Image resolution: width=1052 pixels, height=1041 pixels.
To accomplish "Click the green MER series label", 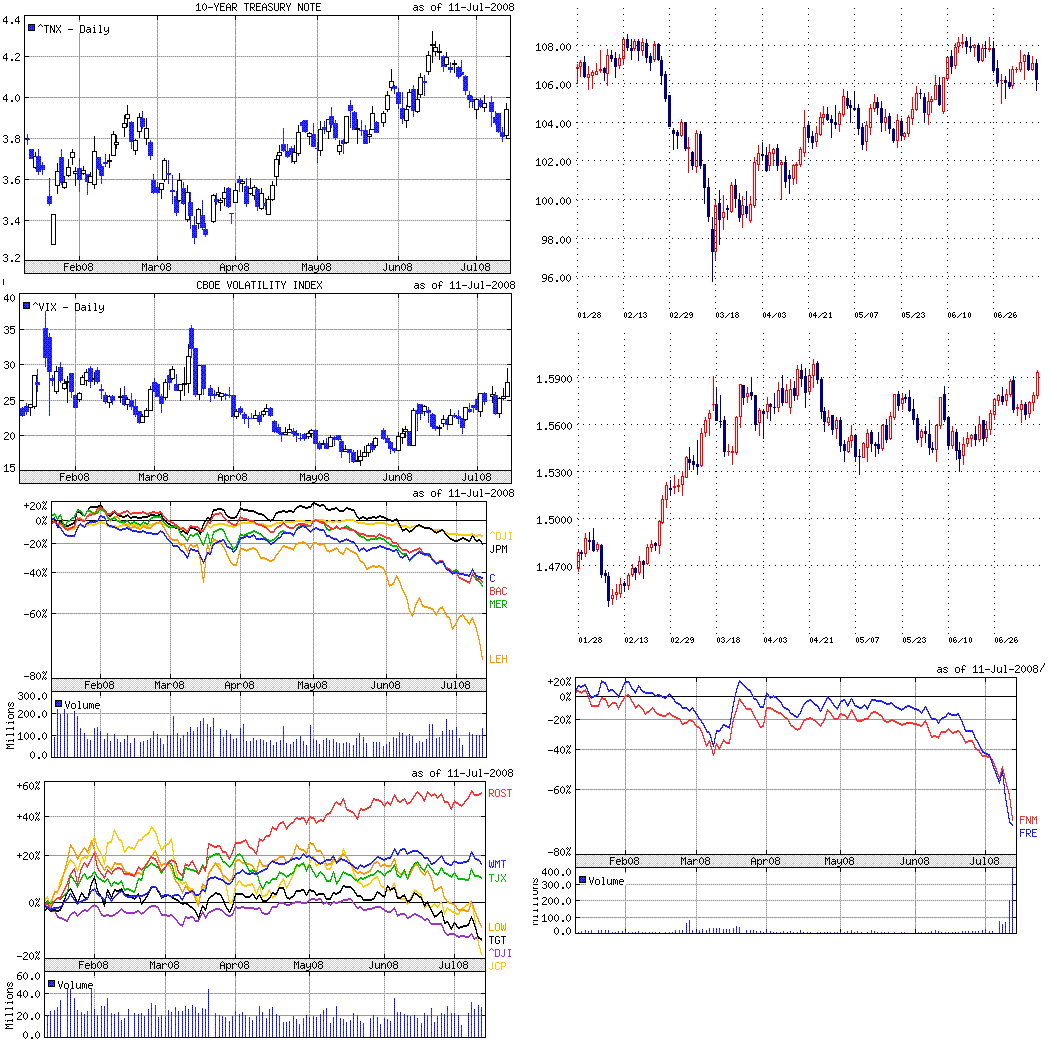I will point(498,604).
